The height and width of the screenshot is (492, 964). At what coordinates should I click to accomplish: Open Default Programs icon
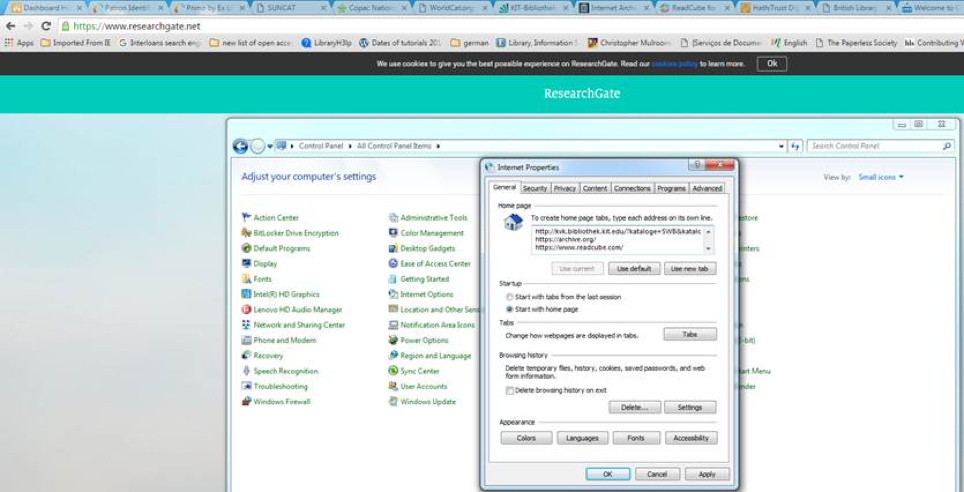click(x=247, y=248)
